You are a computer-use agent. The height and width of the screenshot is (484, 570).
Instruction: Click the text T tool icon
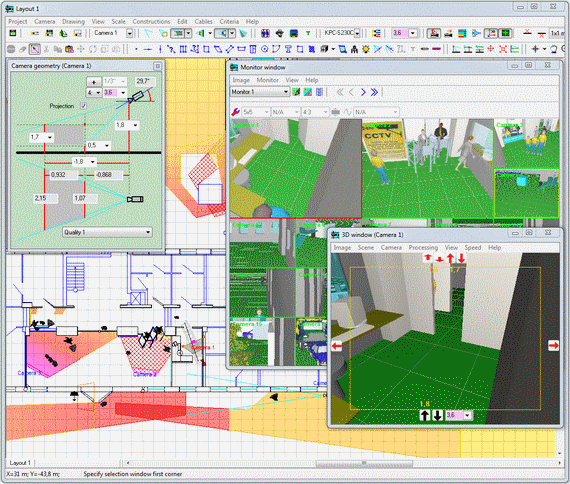coord(413,49)
